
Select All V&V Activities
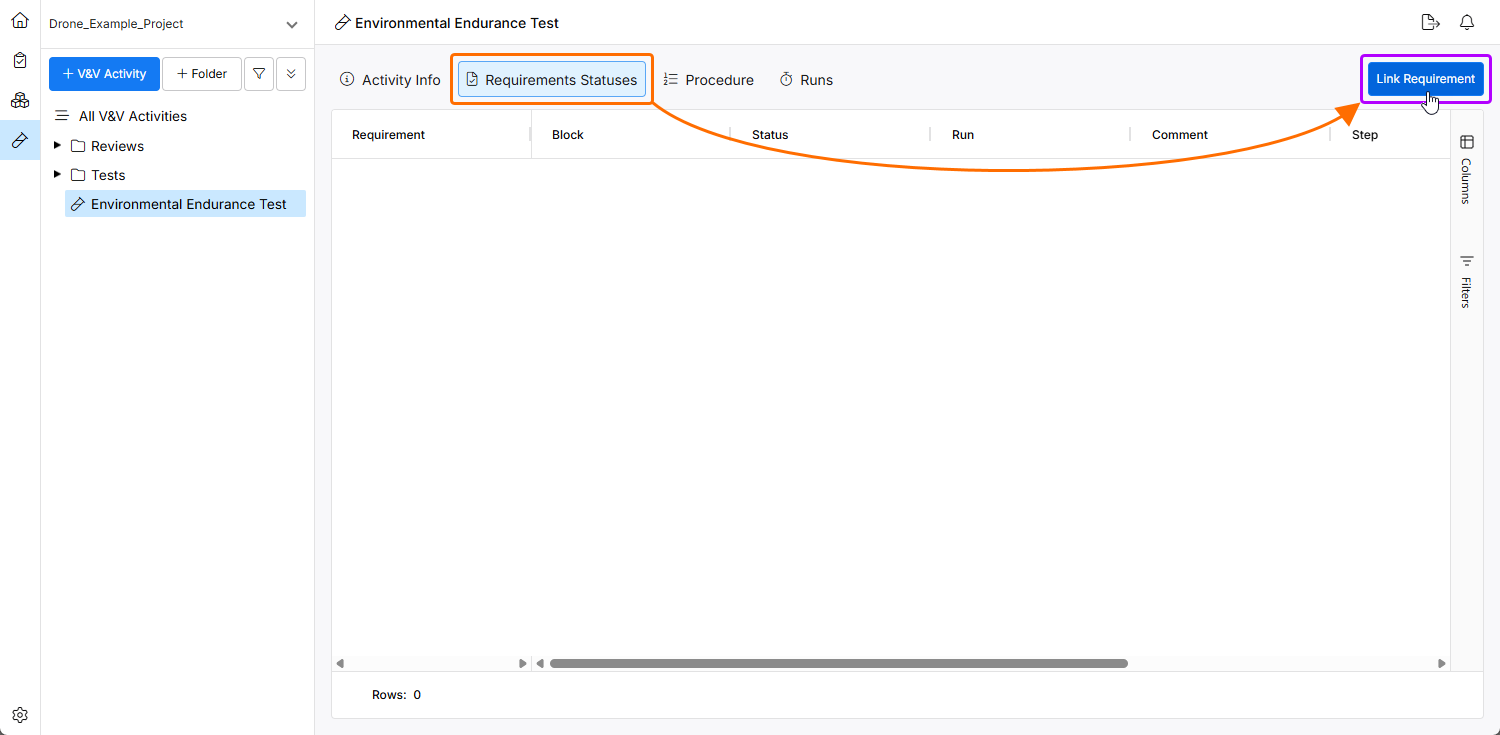coord(133,116)
